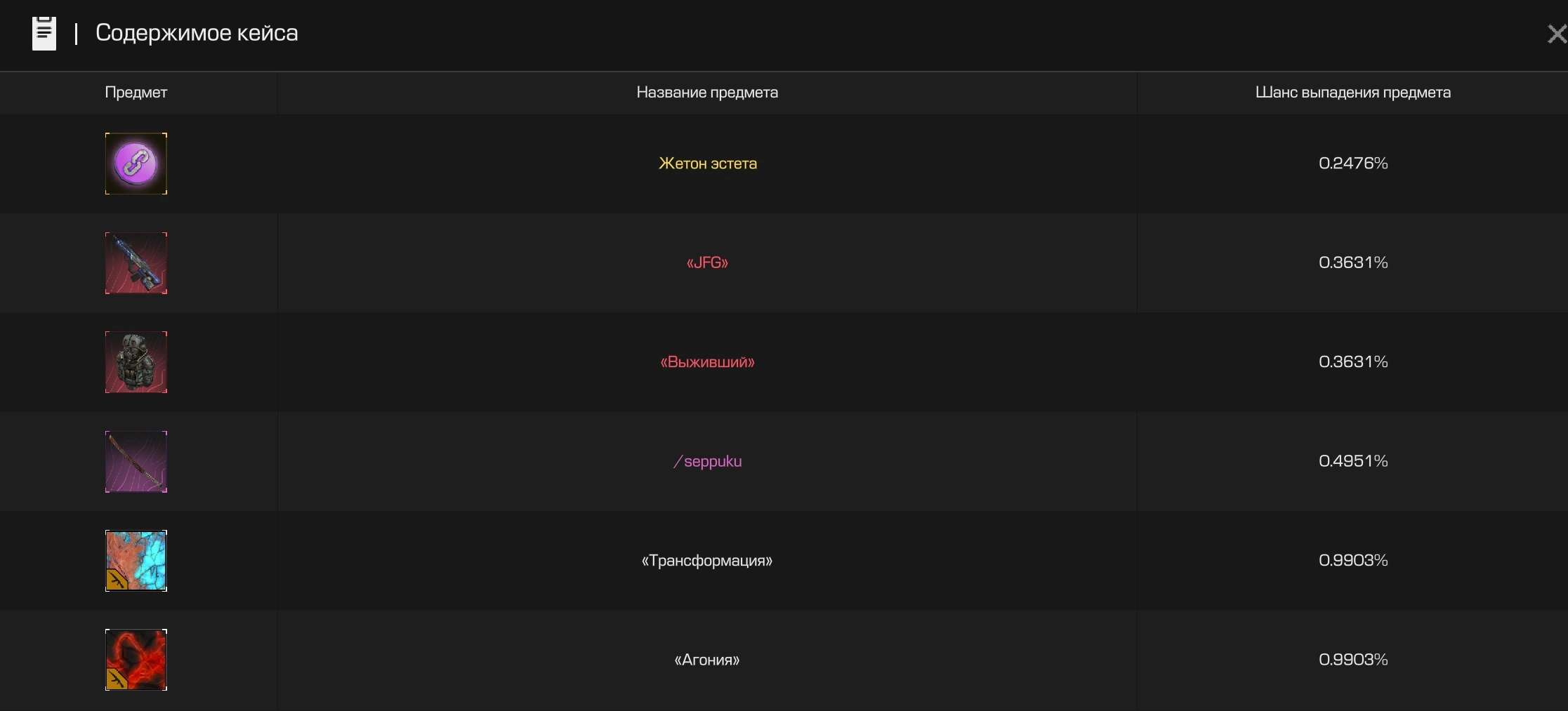Click the «JFG» rifle item icon

(x=136, y=263)
